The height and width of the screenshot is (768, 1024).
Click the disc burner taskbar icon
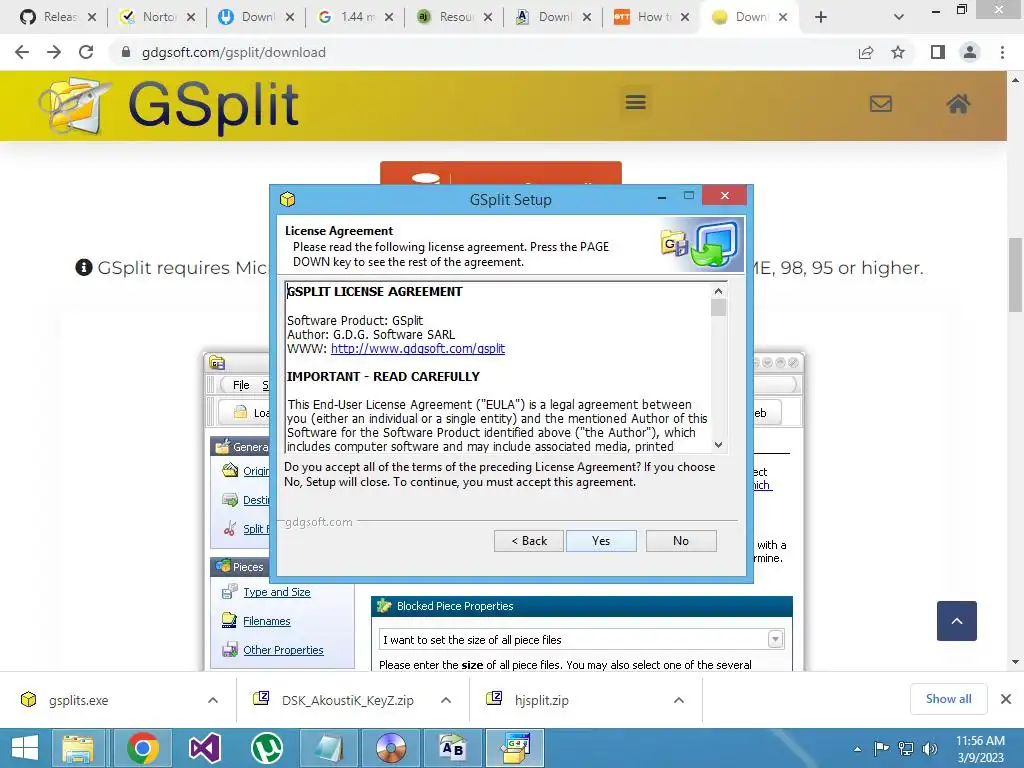391,748
